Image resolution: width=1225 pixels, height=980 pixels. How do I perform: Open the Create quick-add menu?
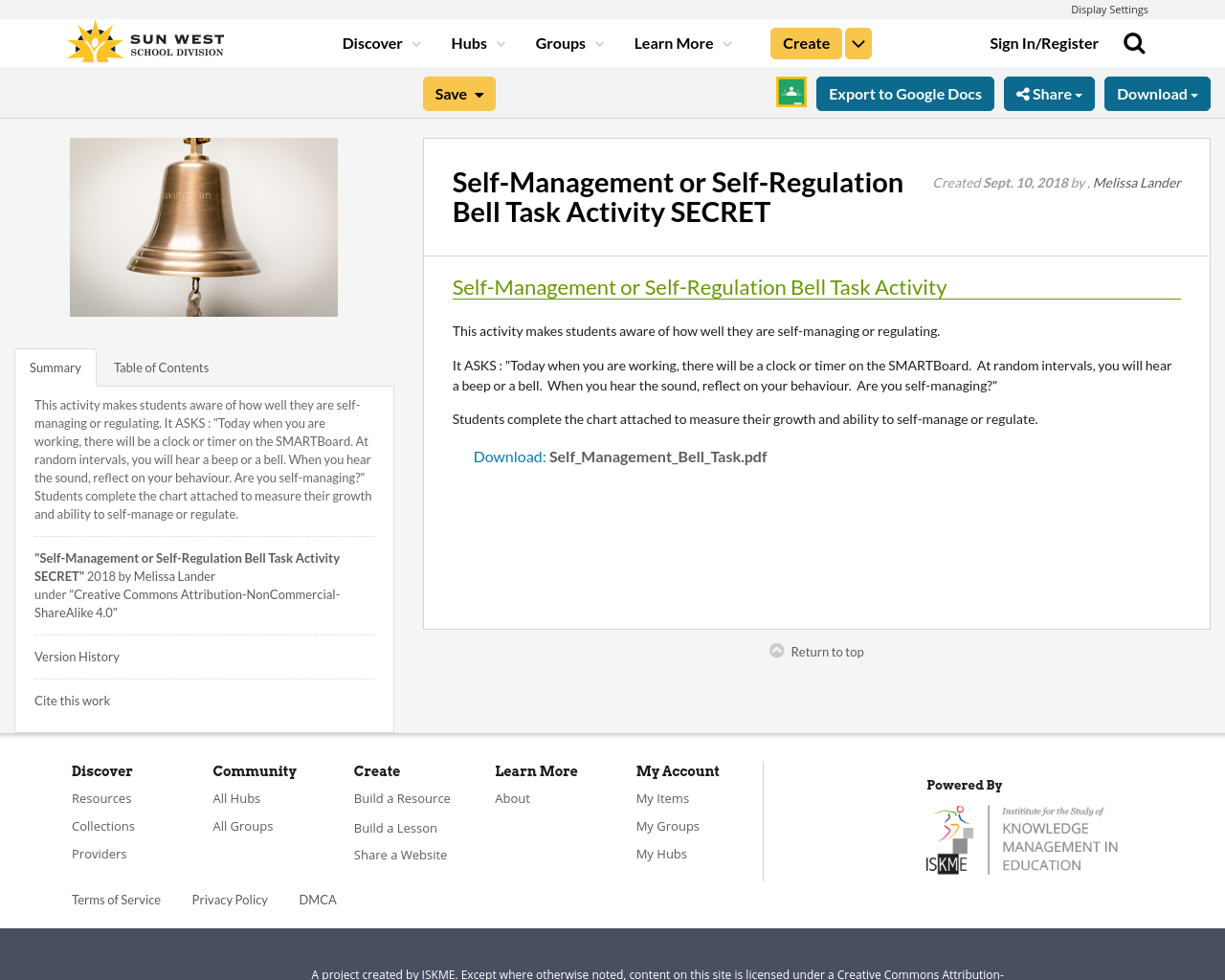coord(857,42)
